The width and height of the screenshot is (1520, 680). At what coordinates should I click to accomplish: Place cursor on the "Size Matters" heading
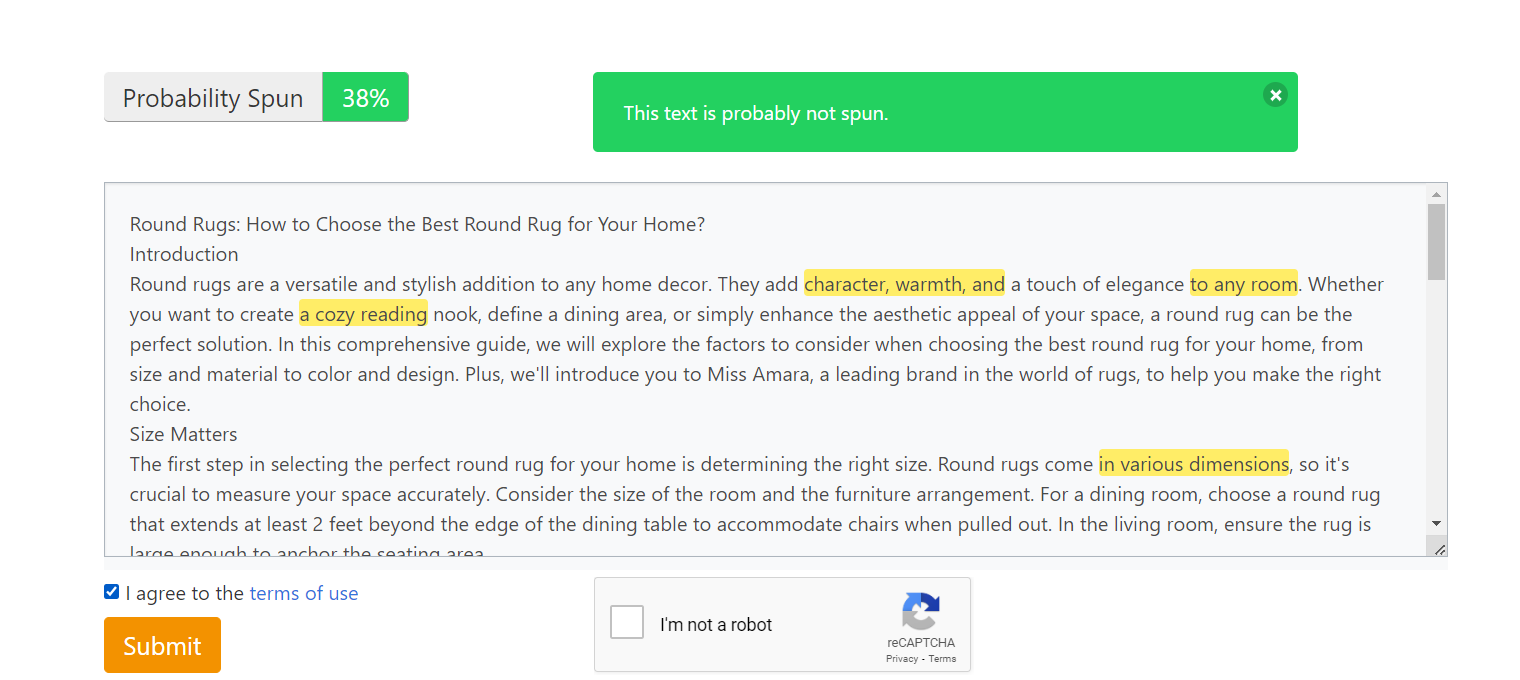184,435
